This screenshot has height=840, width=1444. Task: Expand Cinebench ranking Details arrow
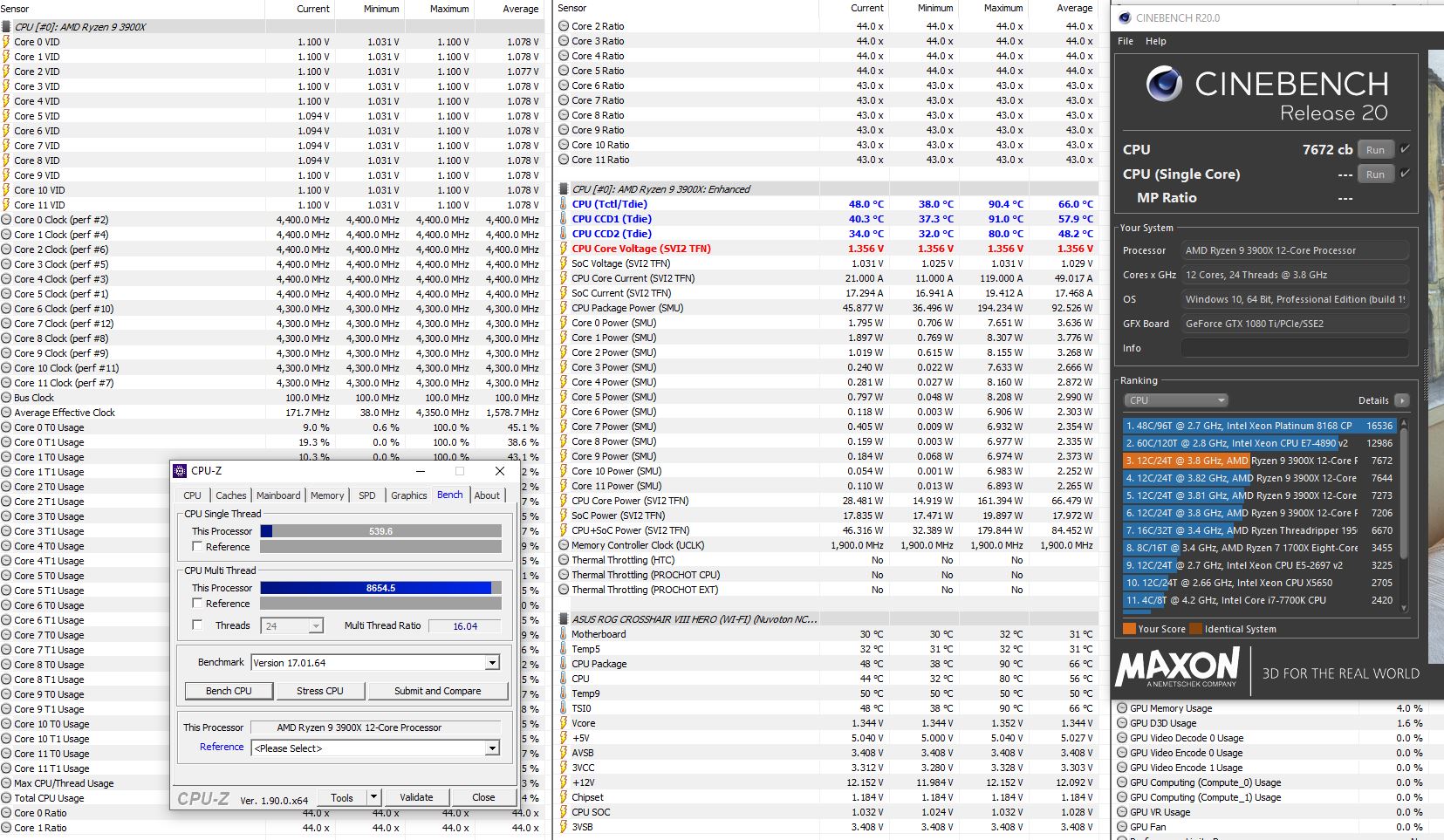coord(1401,400)
